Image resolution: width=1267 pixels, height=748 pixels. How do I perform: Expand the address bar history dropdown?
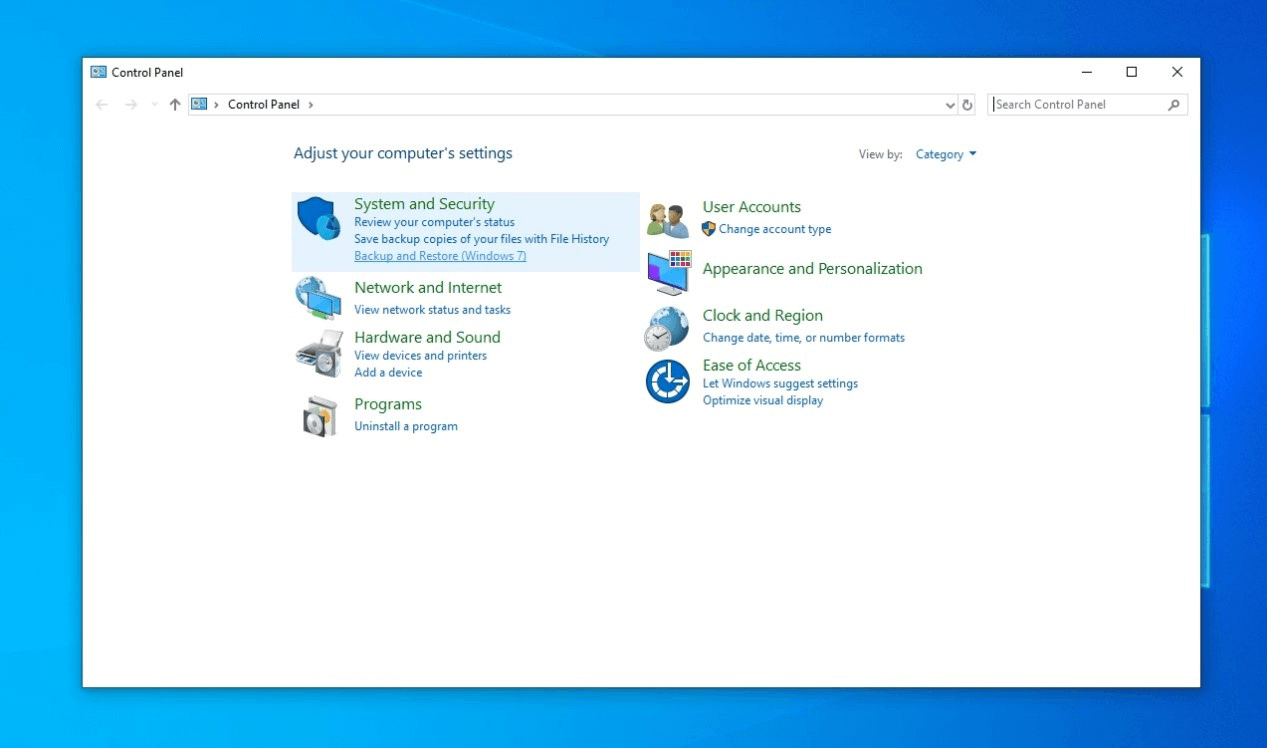click(x=950, y=104)
